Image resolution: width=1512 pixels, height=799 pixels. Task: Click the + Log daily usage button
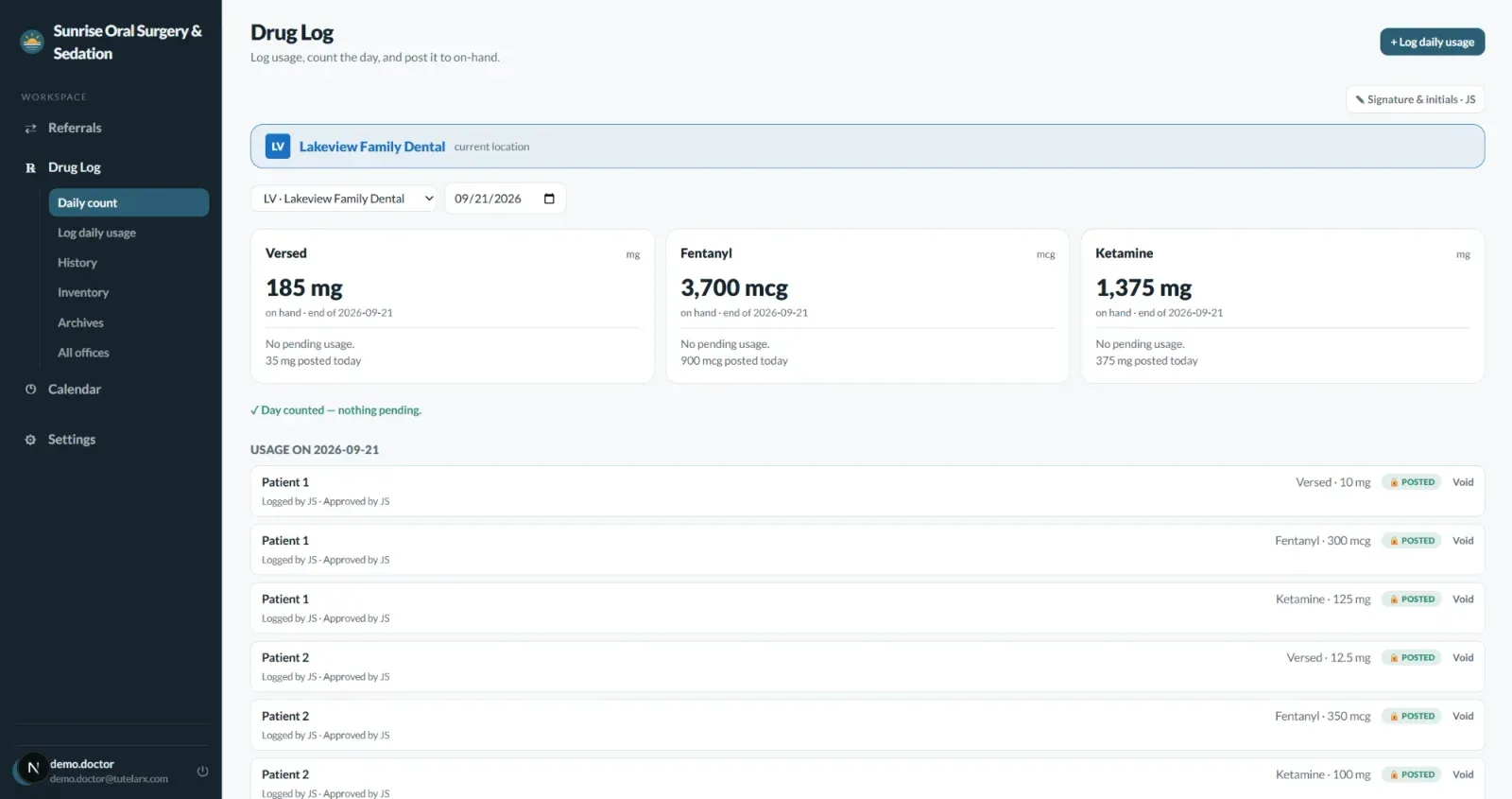coord(1432,42)
